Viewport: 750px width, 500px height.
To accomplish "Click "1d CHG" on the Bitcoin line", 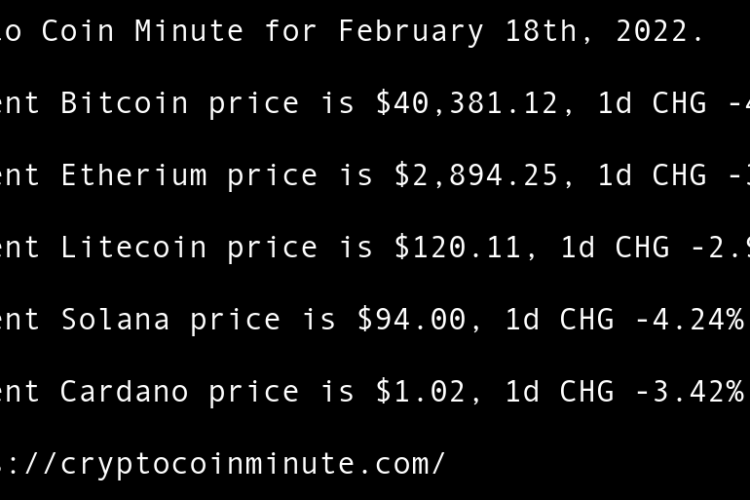I will click(624, 103).
